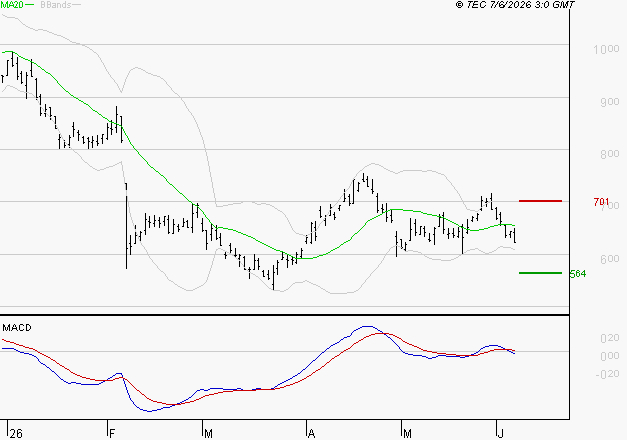Viewport: 627px width, 440px height.
Task: Click the MA20 legend label
Action: point(12,4)
